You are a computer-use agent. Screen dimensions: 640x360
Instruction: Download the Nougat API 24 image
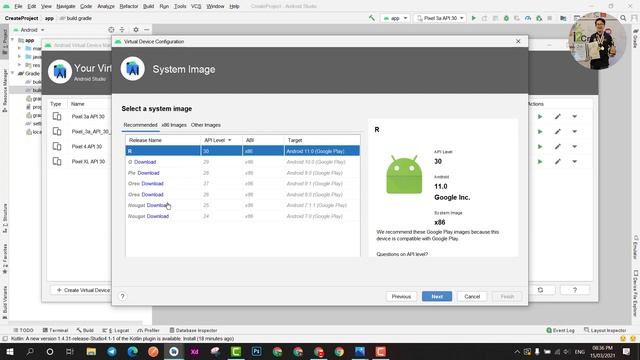158,216
